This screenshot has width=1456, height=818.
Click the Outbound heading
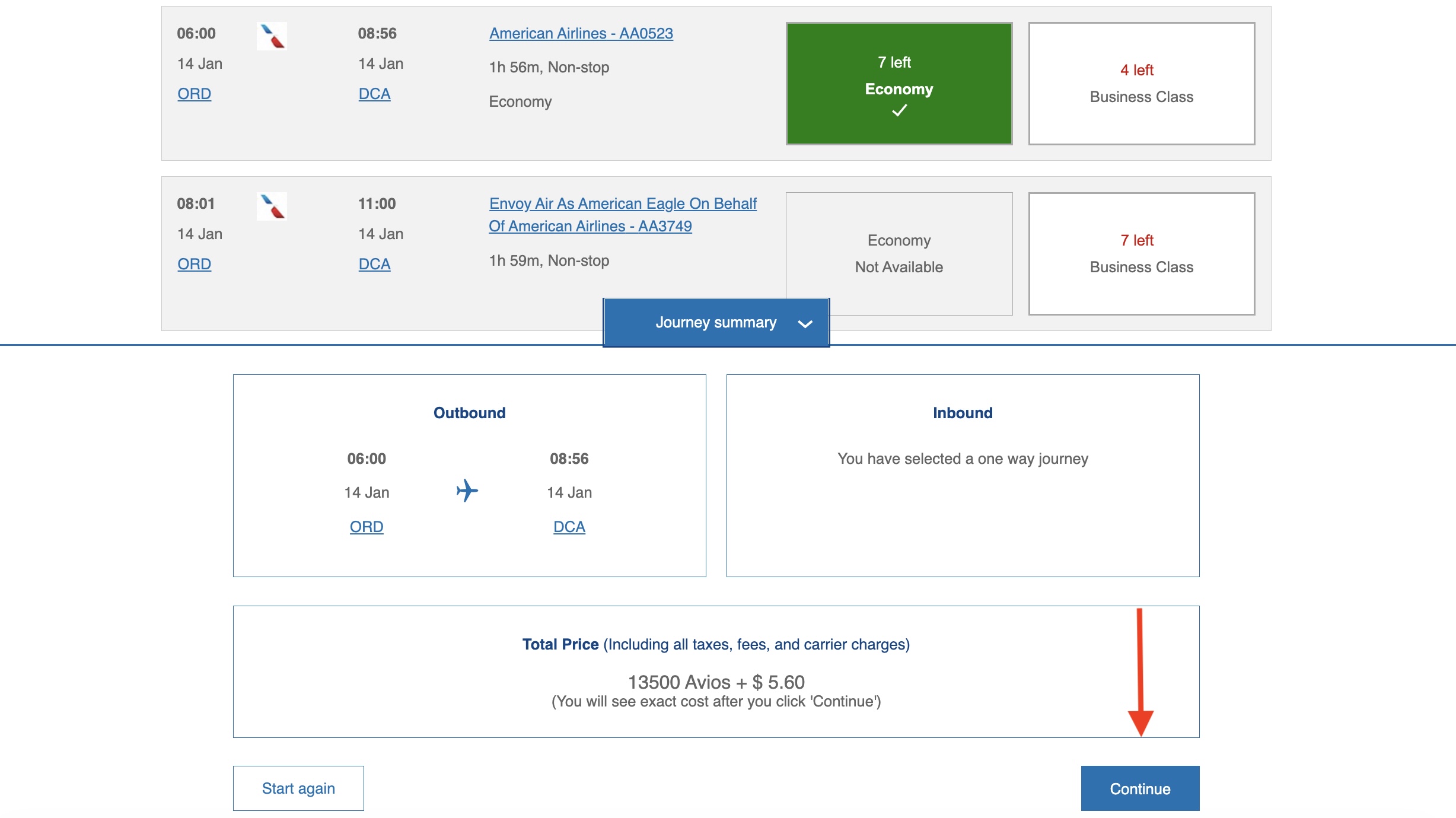(x=470, y=413)
